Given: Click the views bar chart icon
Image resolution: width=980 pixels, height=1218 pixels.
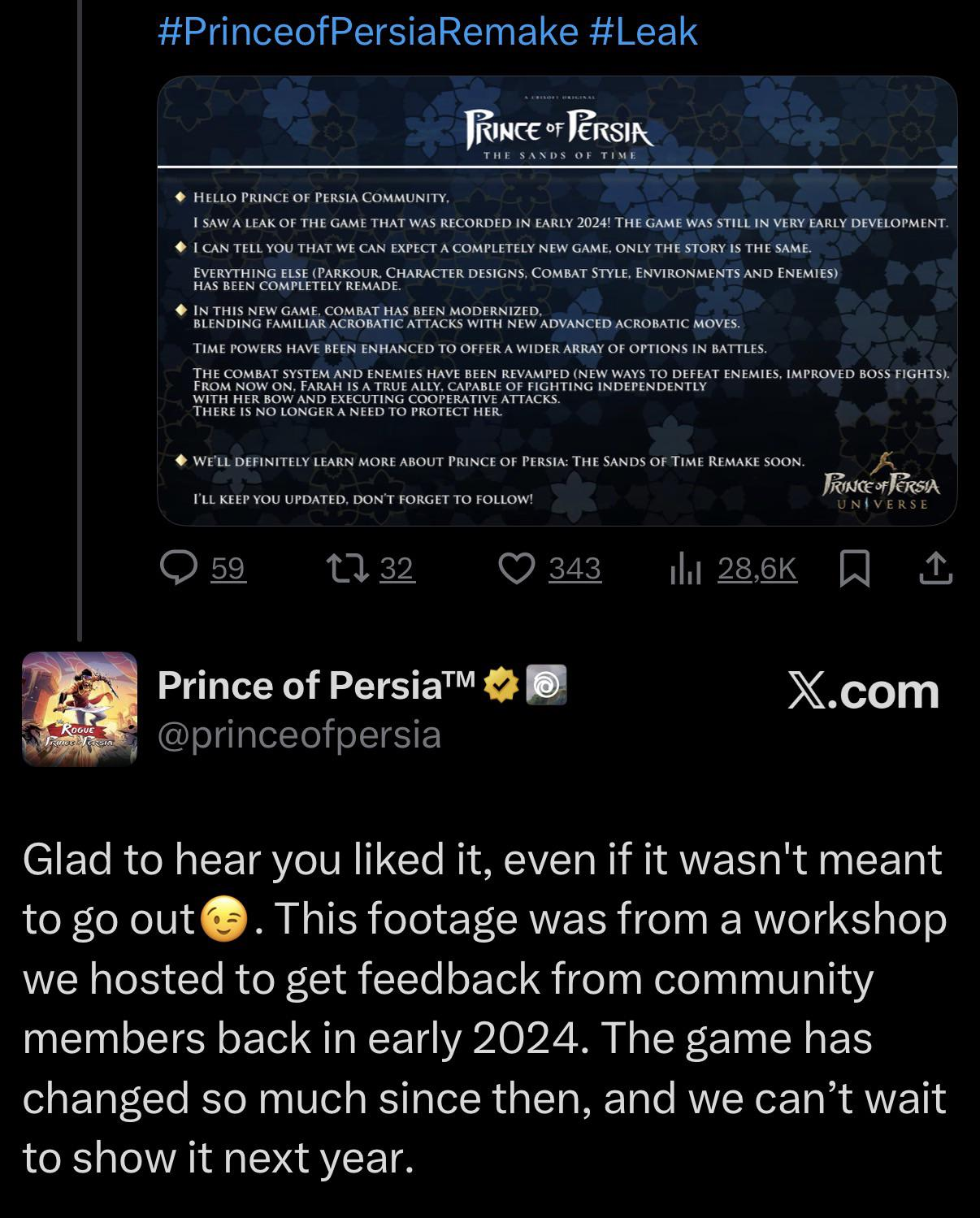Looking at the screenshot, I should [x=685, y=569].
